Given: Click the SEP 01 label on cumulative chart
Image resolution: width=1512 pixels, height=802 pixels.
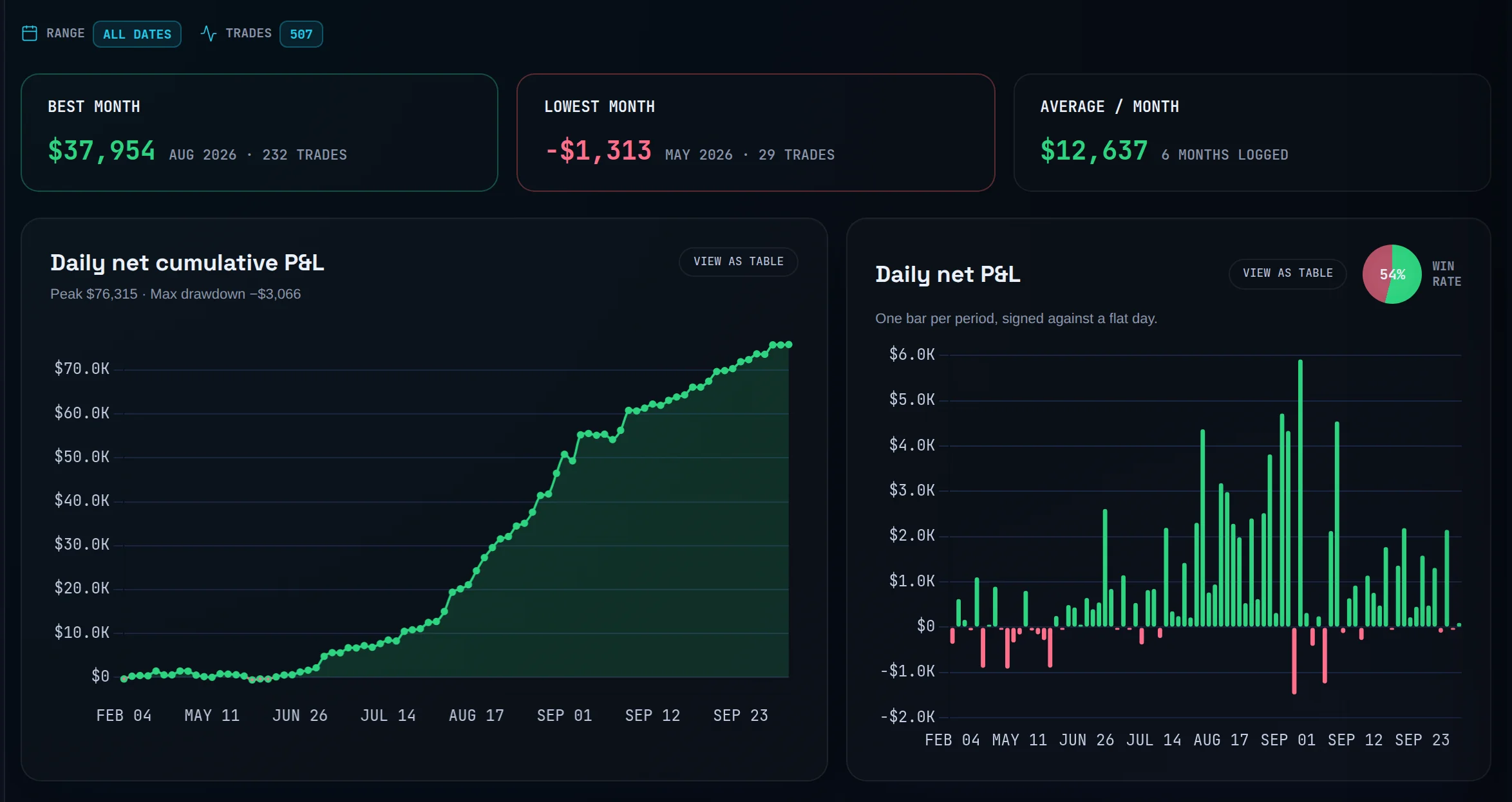Looking at the screenshot, I should click(x=564, y=716).
